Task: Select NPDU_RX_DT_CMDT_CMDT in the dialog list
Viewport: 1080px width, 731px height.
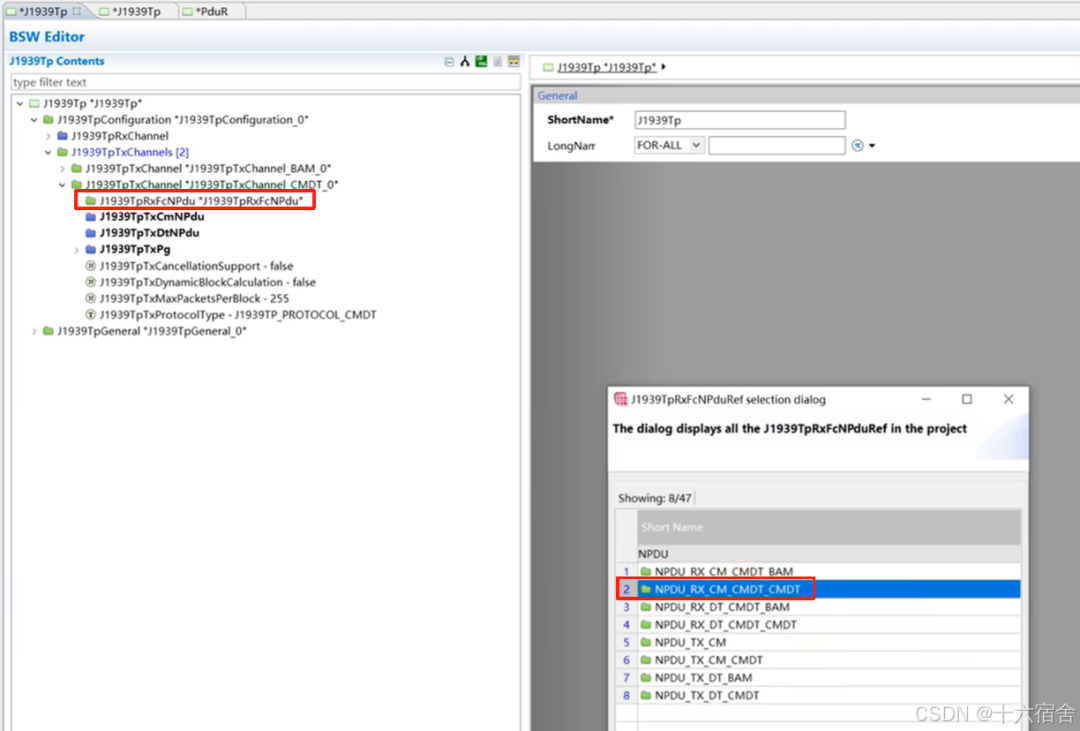Action: click(725, 625)
